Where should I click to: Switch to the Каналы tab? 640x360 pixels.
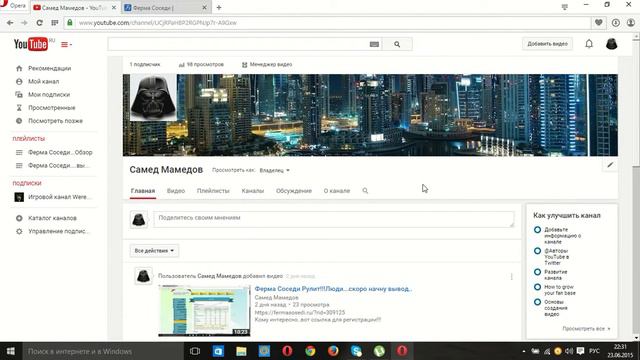pyautogui.click(x=253, y=191)
